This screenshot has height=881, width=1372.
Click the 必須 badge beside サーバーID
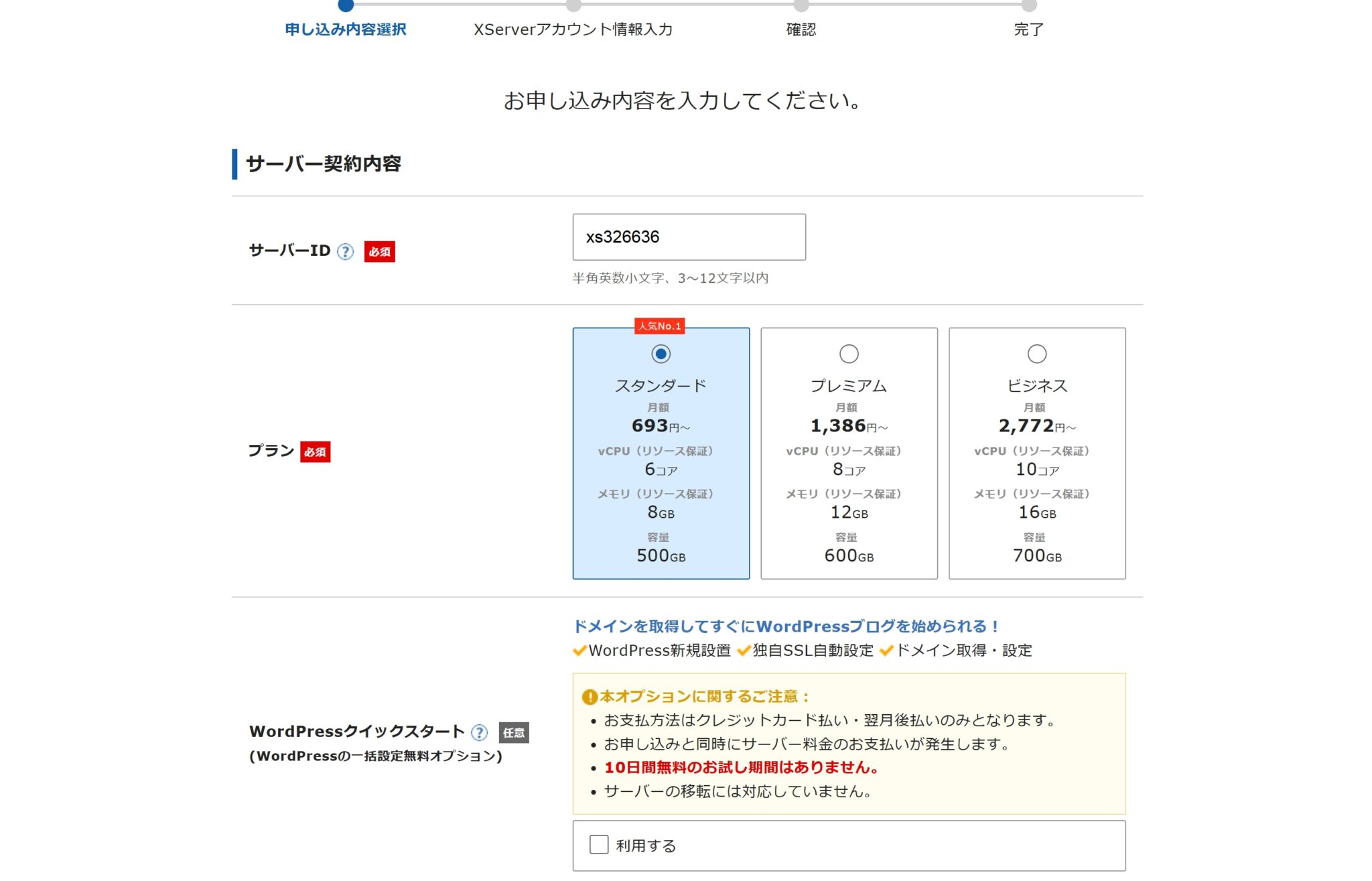(379, 251)
